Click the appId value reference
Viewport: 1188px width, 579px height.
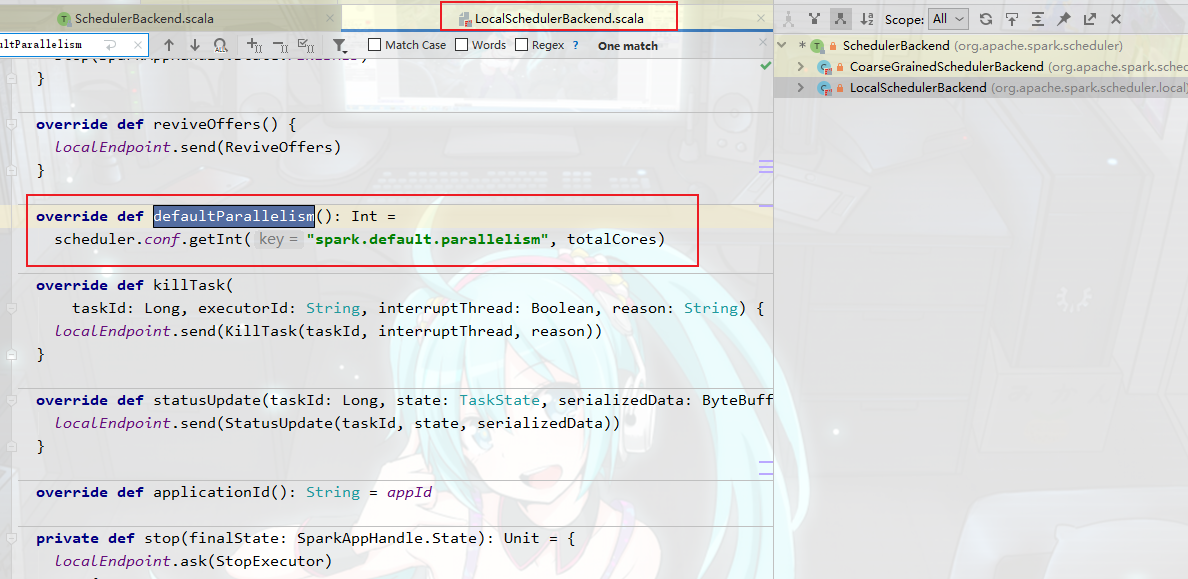pos(409,492)
